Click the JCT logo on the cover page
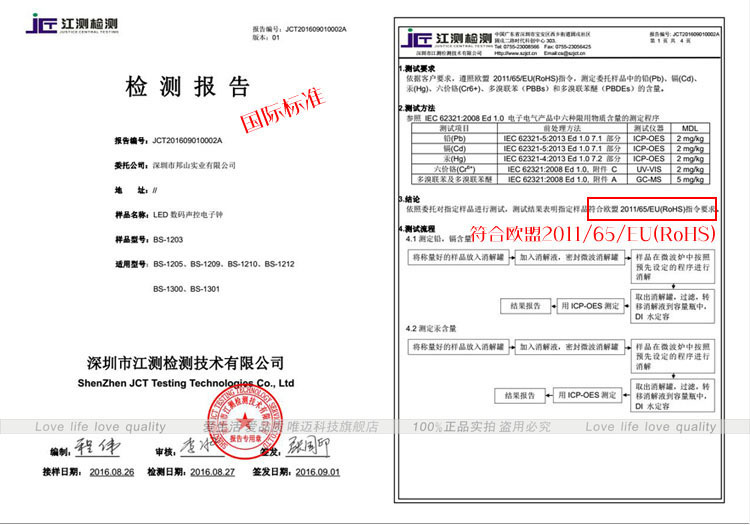Viewport: 750px width, 525px height. click(x=72, y=23)
